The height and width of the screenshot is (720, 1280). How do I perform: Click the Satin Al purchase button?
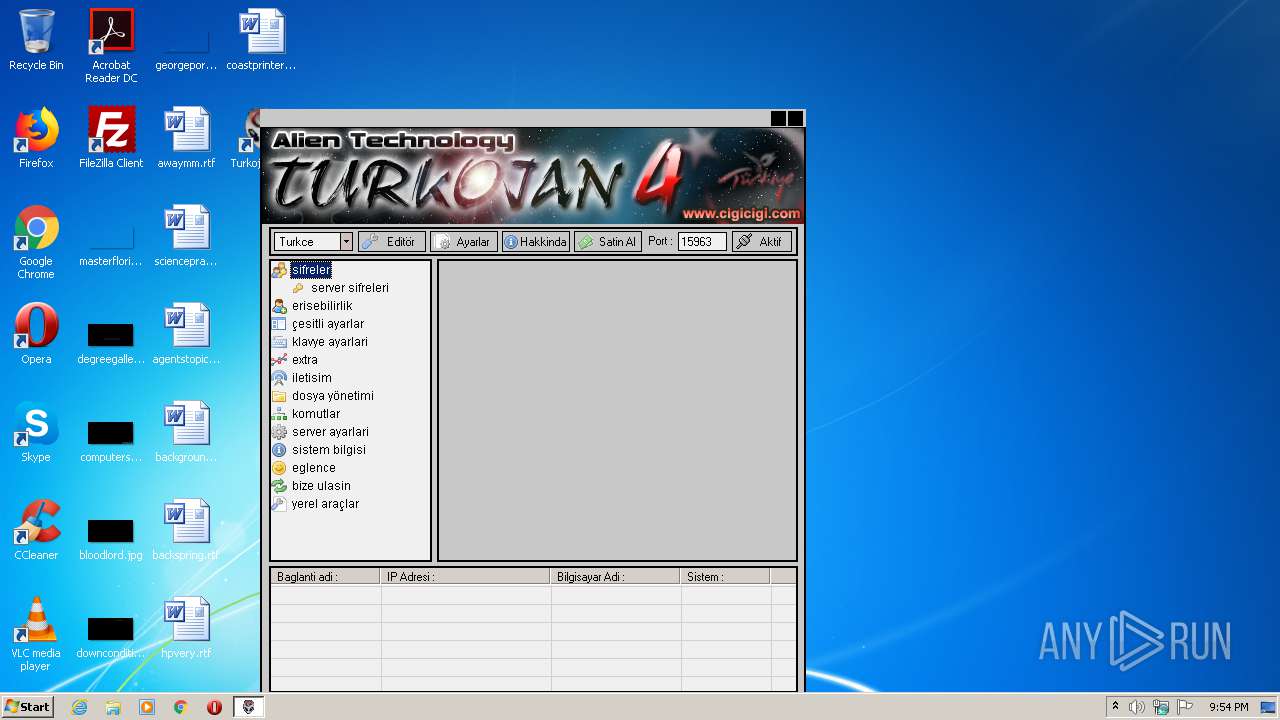(x=608, y=242)
